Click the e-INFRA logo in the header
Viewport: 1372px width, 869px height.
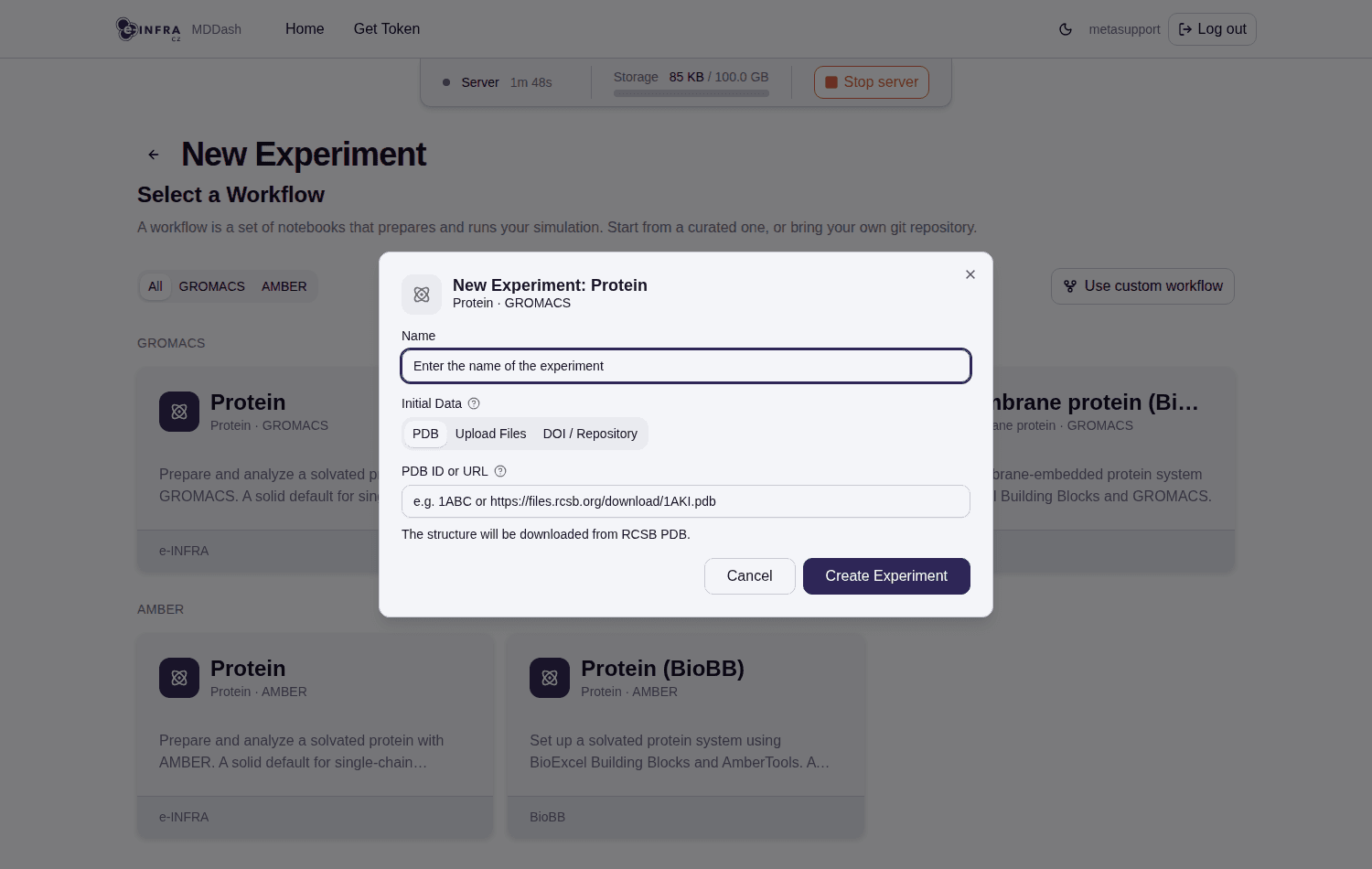tap(148, 29)
